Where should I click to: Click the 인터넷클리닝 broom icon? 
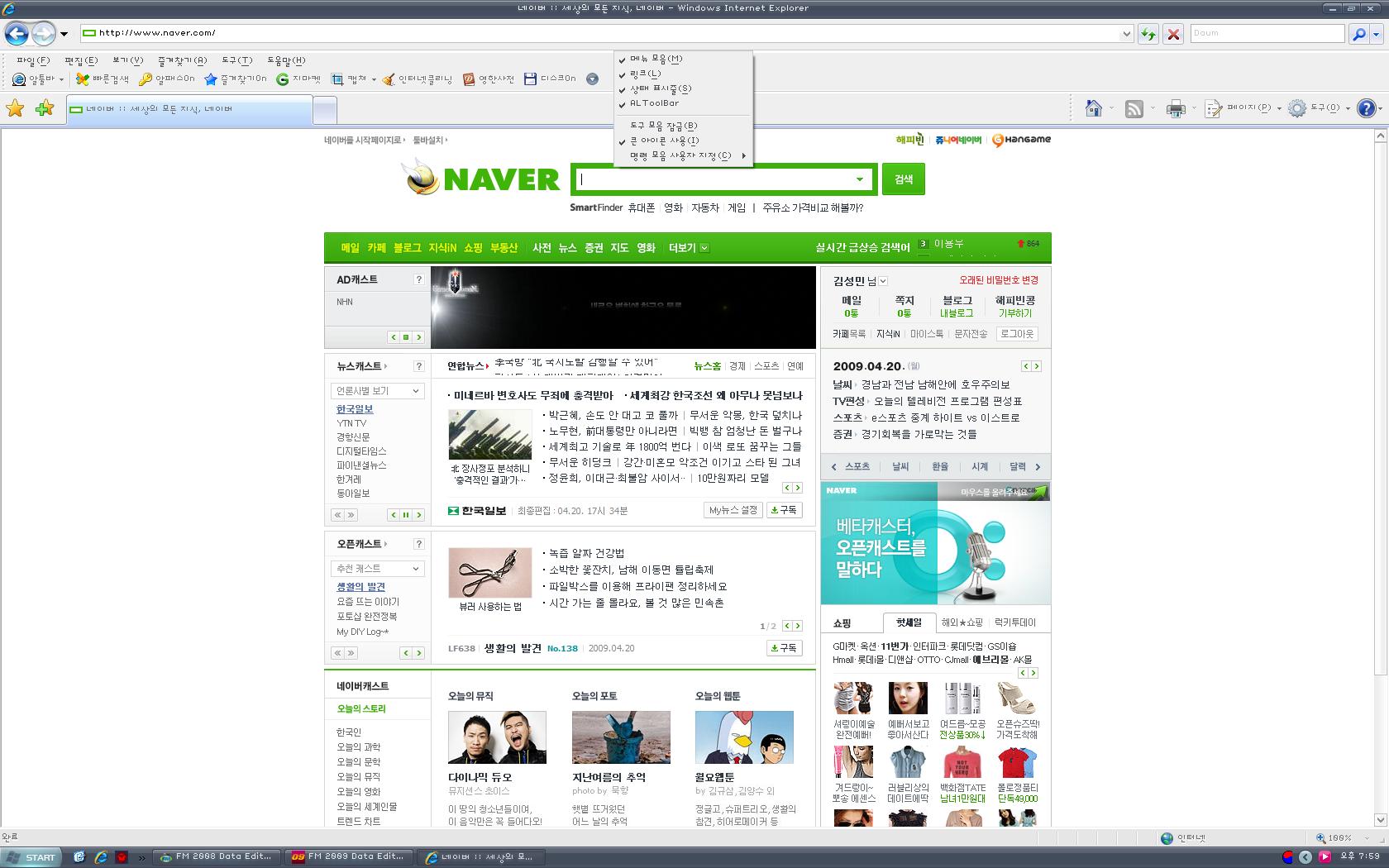tap(418, 79)
